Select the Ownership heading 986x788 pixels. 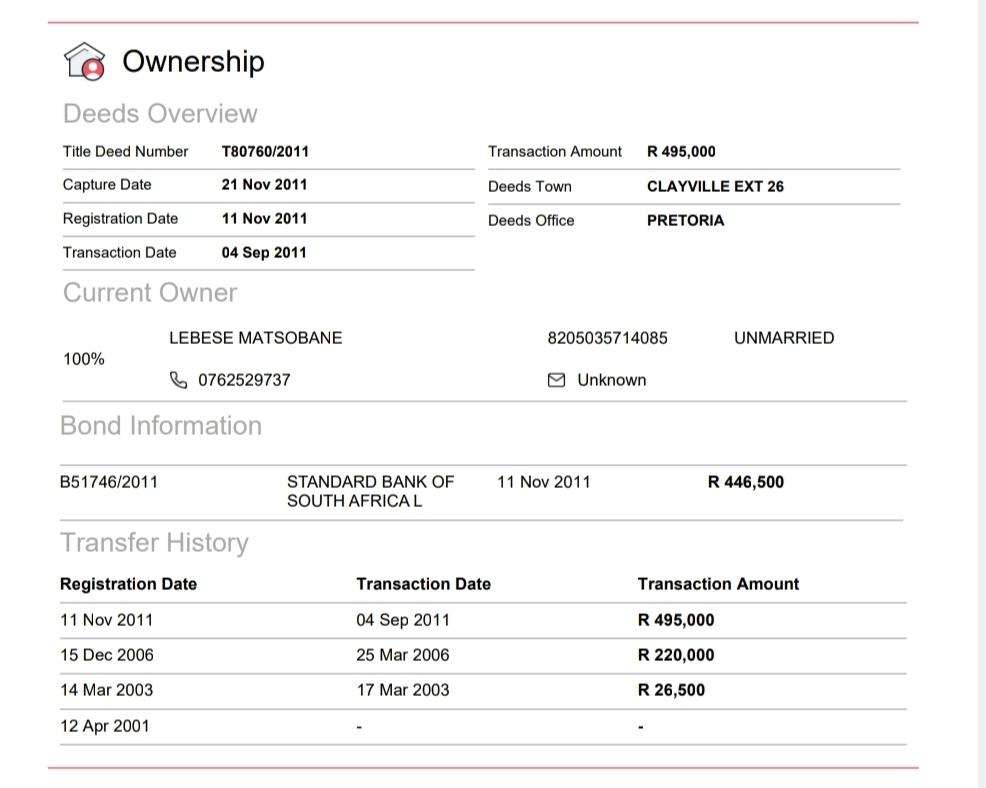click(x=193, y=62)
